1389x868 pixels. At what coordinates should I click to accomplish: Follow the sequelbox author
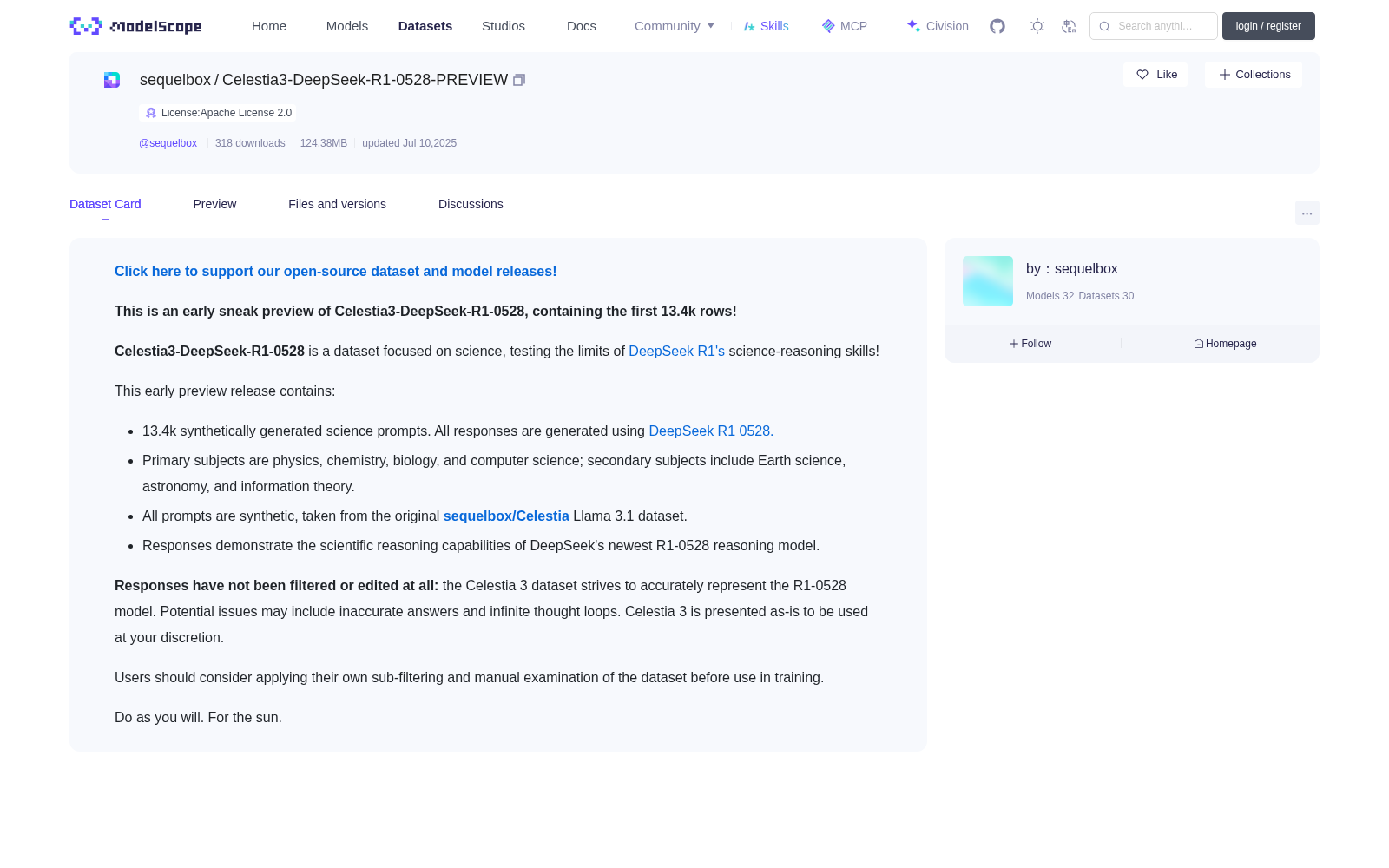point(1030,344)
